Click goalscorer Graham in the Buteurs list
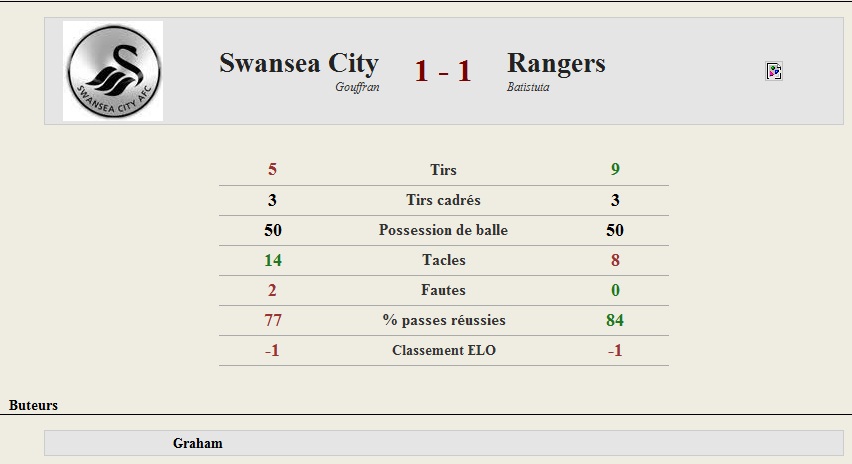Viewport: 852px width, 464px height. pos(198,443)
